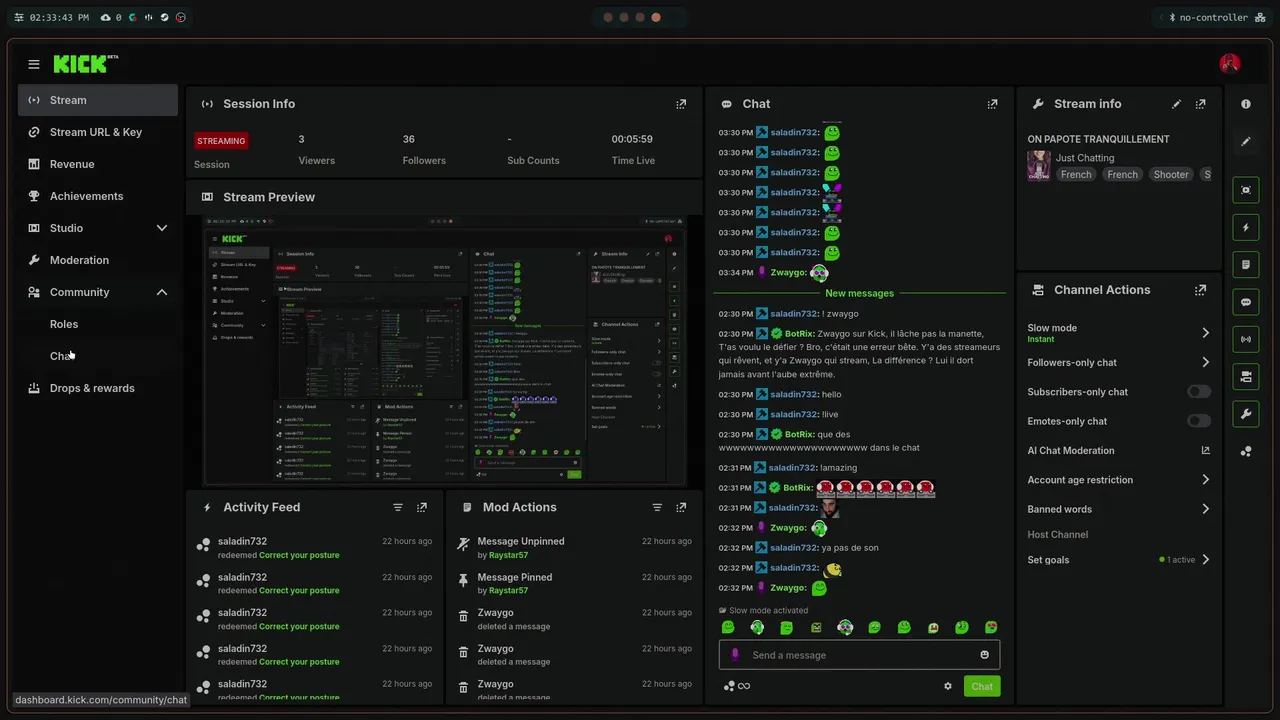Open the Revenue page
Screen dimensions: 1280x720
click(x=98, y=164)
